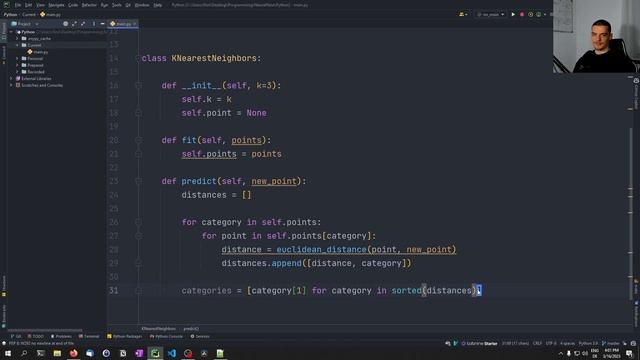Collapse all items in the Project panel
This screenshot has height=360, width=640.
click(83, 24)
